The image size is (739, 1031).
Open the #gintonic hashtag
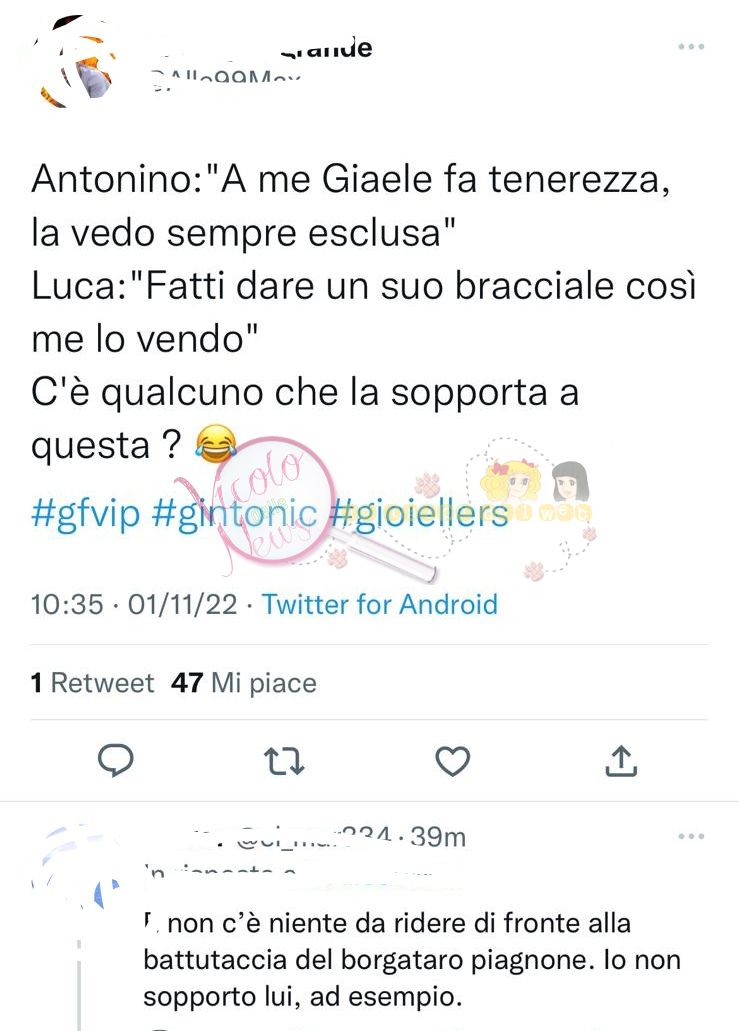pyautogui.click(x=234, y=513)
